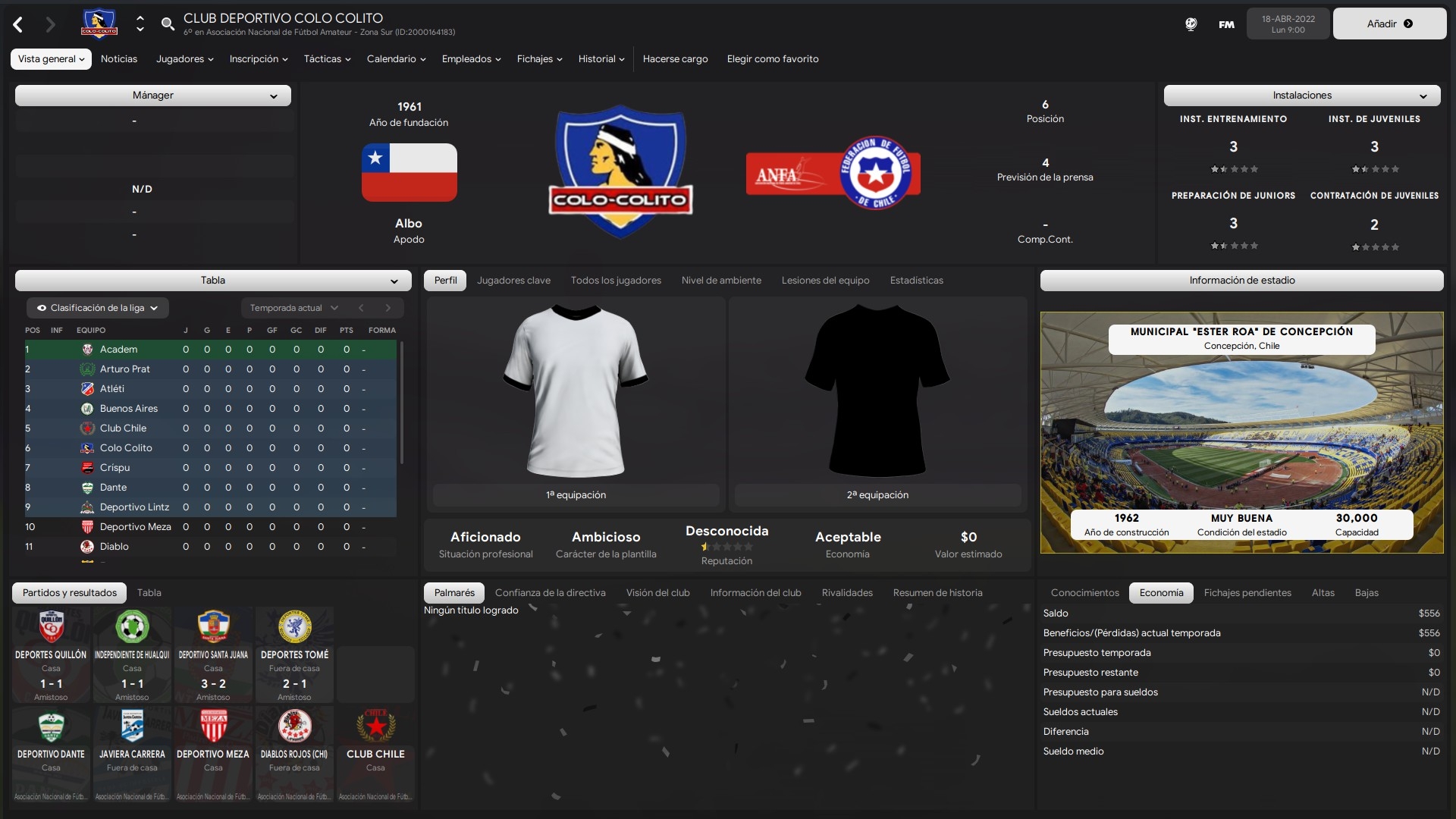Click the Diablo team badge
This screenshot has width=1456, height=819.
pos(87,547)
